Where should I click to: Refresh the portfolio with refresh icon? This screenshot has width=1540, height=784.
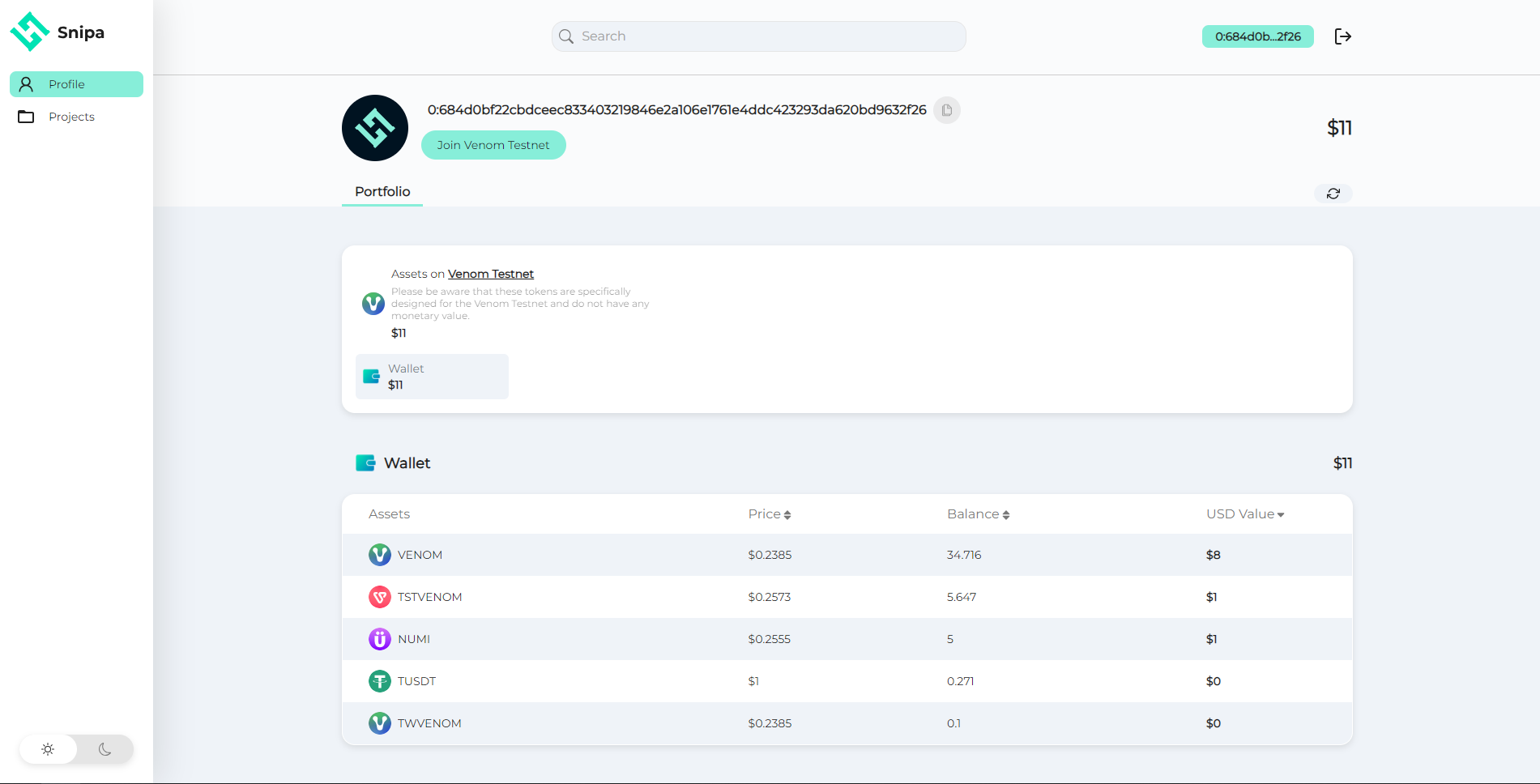[1333, 194]
